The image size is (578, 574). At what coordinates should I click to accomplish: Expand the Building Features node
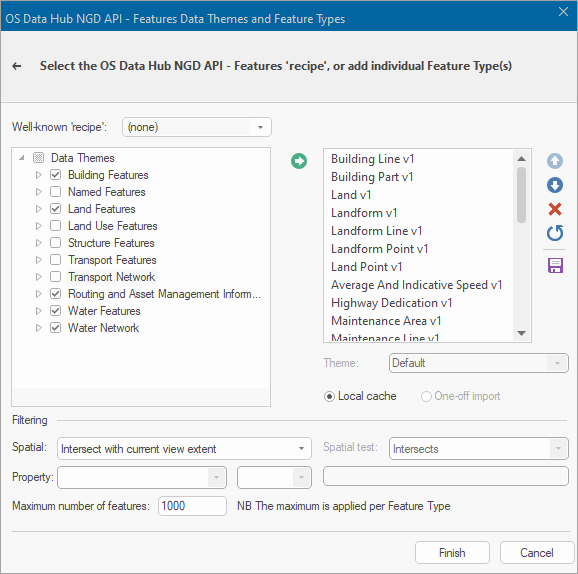pyautogui.click(x=38, y=175)
